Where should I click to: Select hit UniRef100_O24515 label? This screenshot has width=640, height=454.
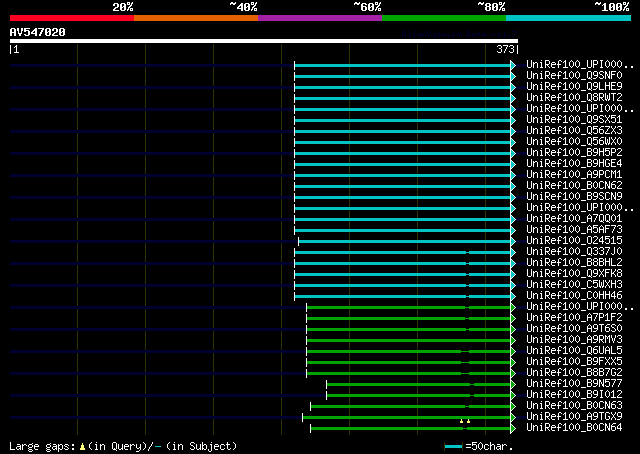574,241
